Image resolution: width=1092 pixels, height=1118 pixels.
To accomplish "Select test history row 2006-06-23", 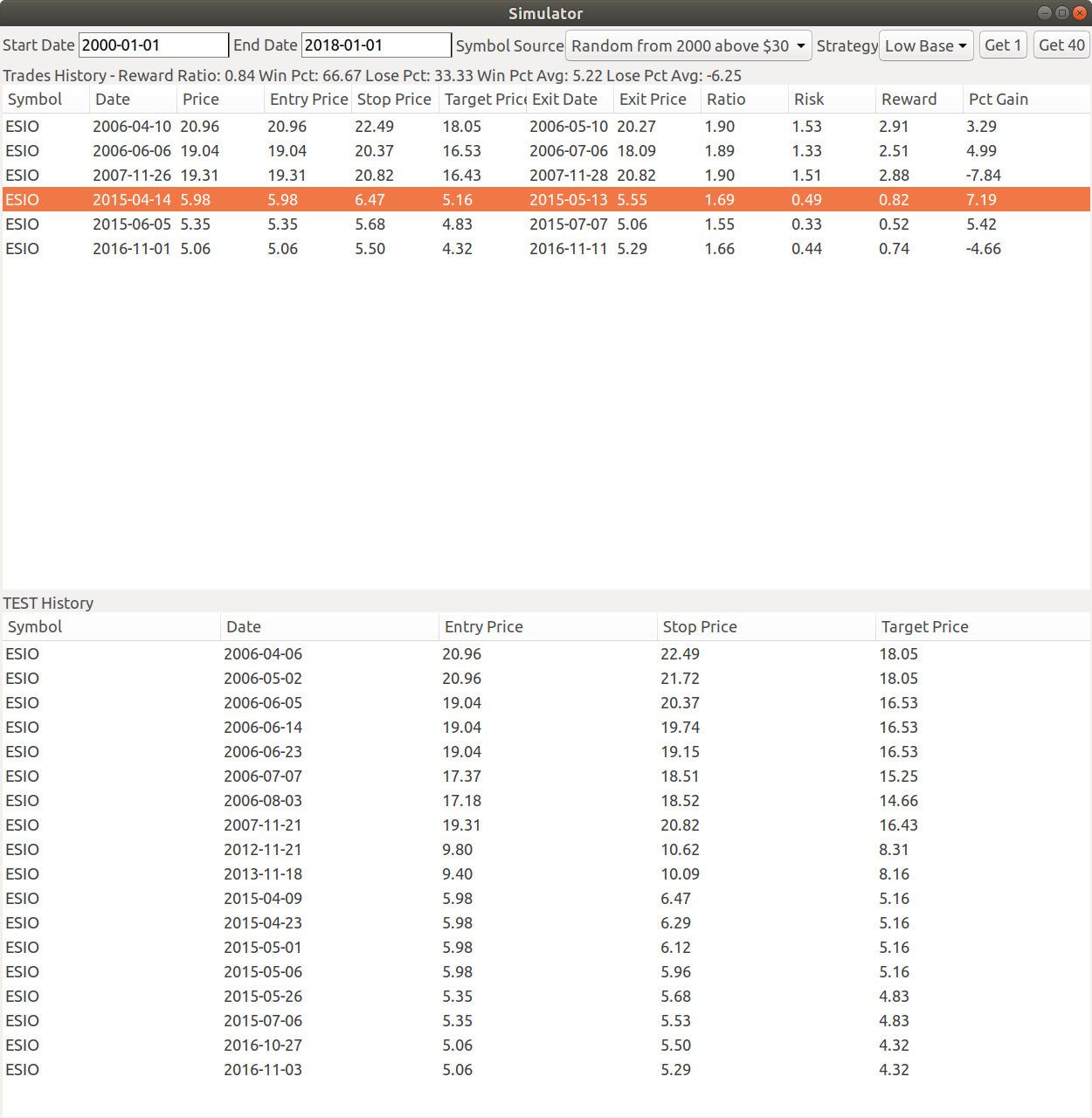I will [546, 752].
